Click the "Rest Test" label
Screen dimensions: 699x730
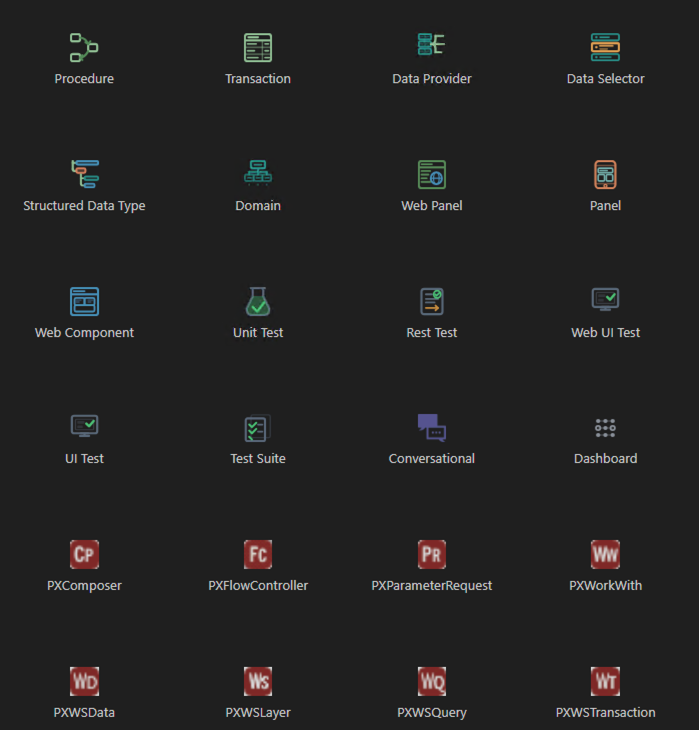click(x=432, y=333)
